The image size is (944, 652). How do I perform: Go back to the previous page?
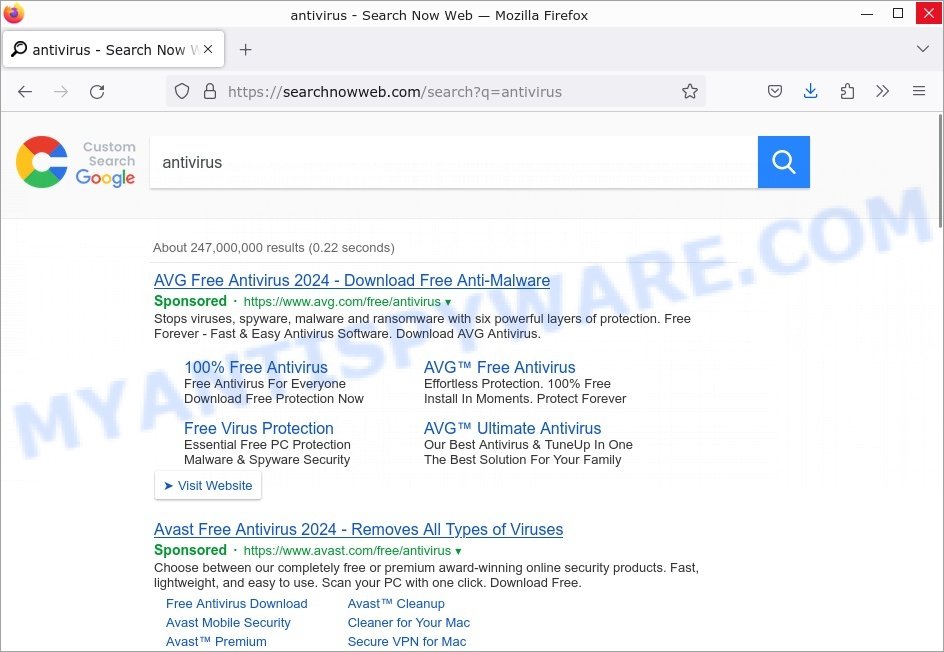[25, 92]
